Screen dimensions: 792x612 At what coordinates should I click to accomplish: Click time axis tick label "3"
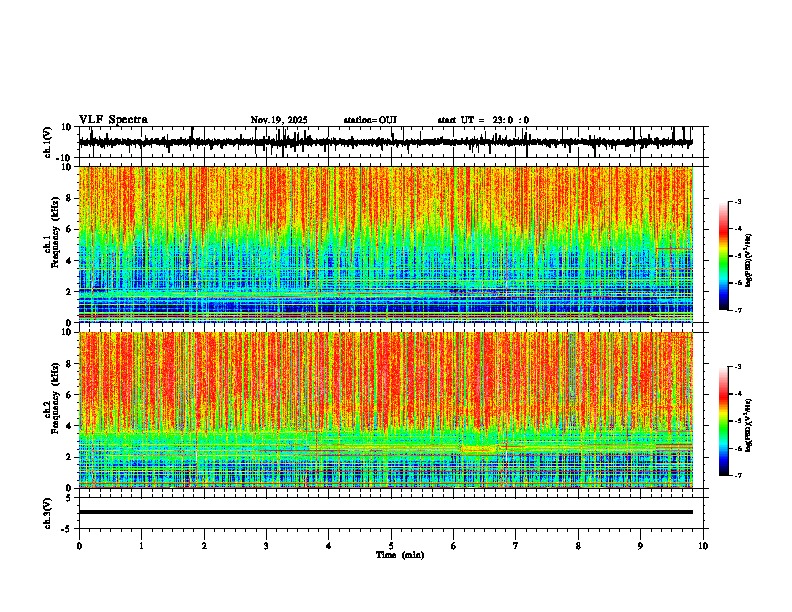[x=266, y=546]
